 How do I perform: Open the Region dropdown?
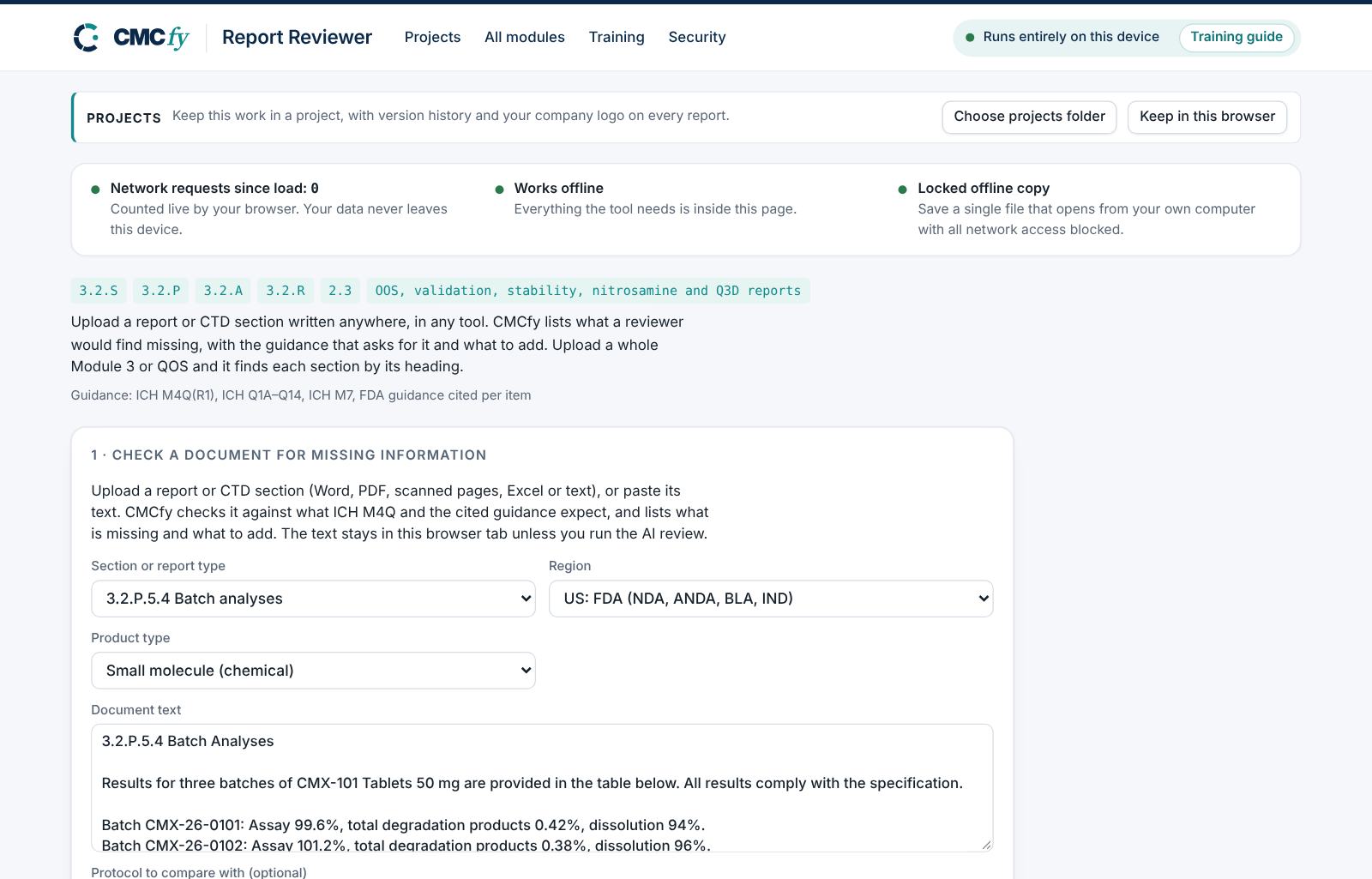click(x=771, y=599)
